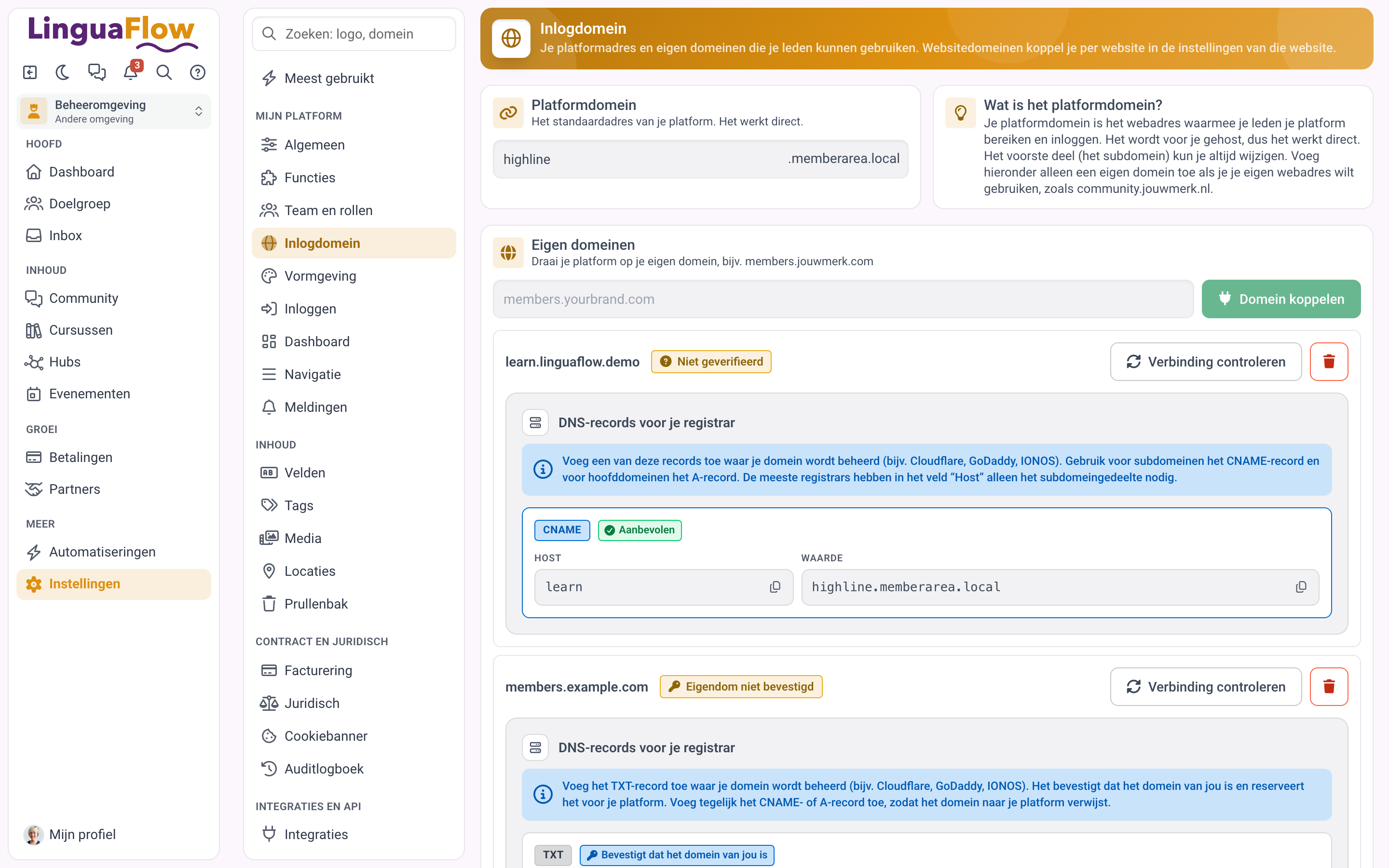The image size is (1389, 868).
Task: Click the Eigen domeinen globe icon
Action: [508, 253]
